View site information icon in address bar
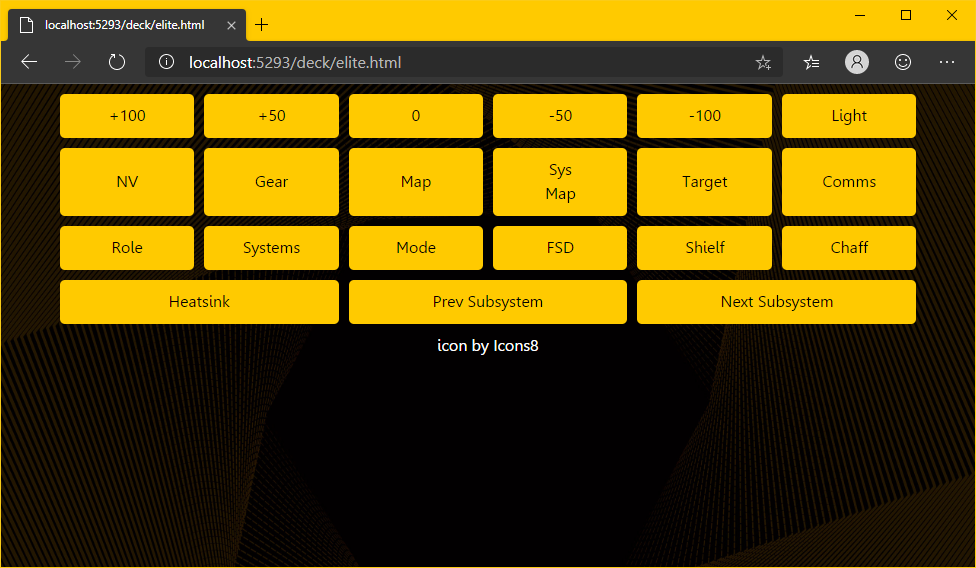The height and width of the screenshot is (568, 976). 167,62
